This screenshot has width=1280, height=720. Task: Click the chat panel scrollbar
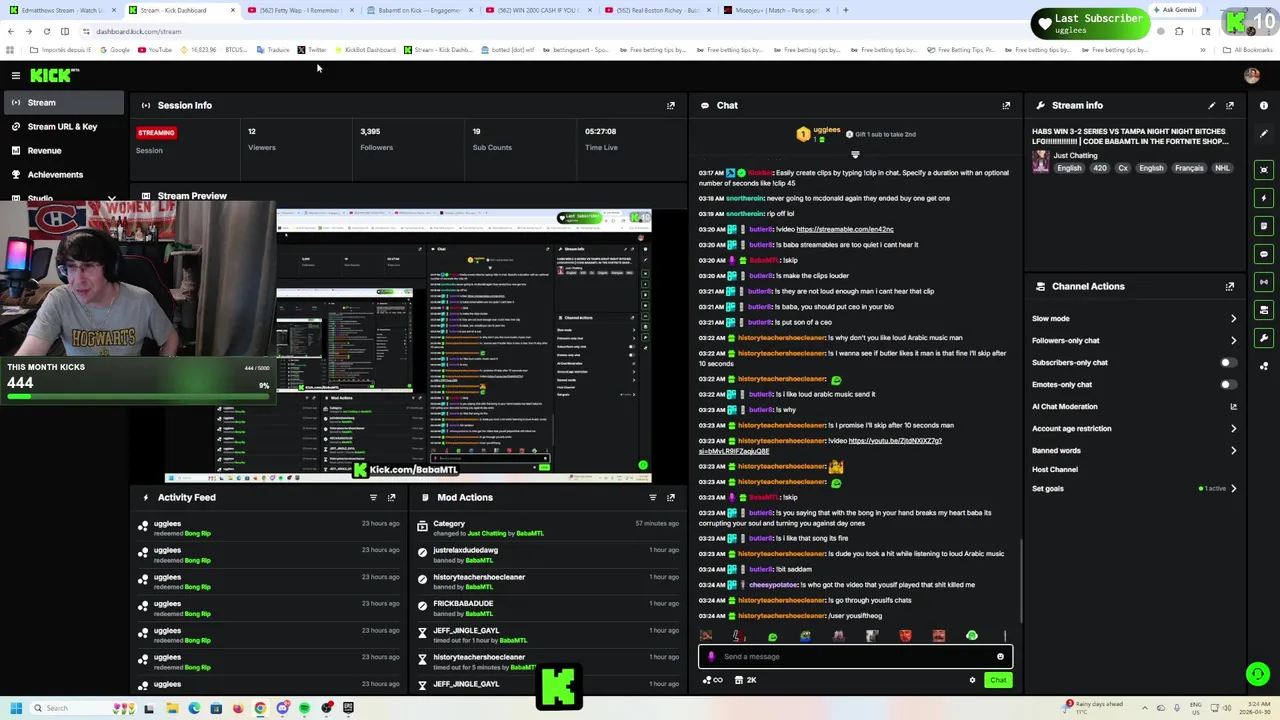click(x=1021, y=580)
